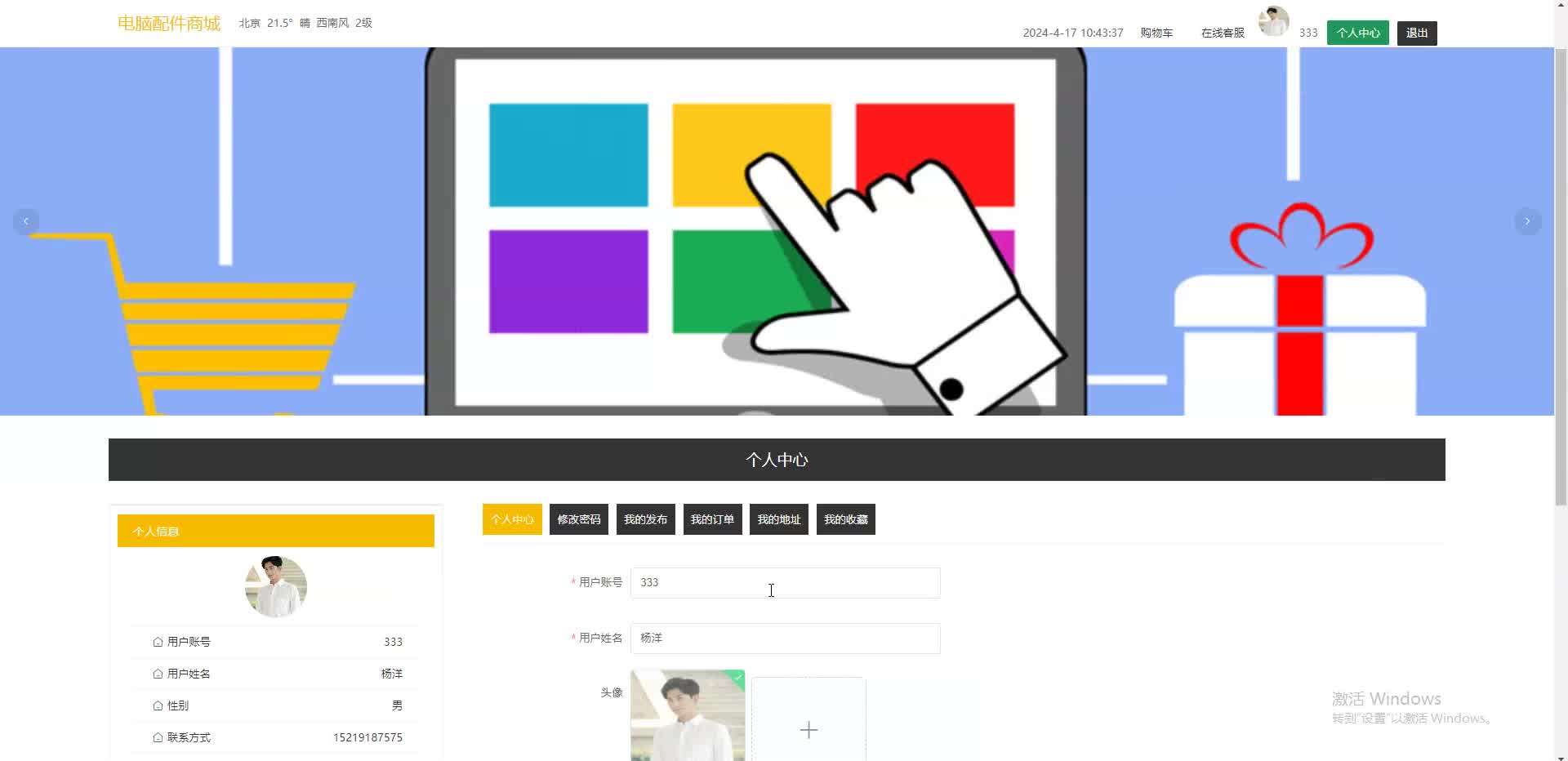1568x761 pixels.
Task: Click the uploaded avatar thumbnail in form
Action: pos(688,715)
